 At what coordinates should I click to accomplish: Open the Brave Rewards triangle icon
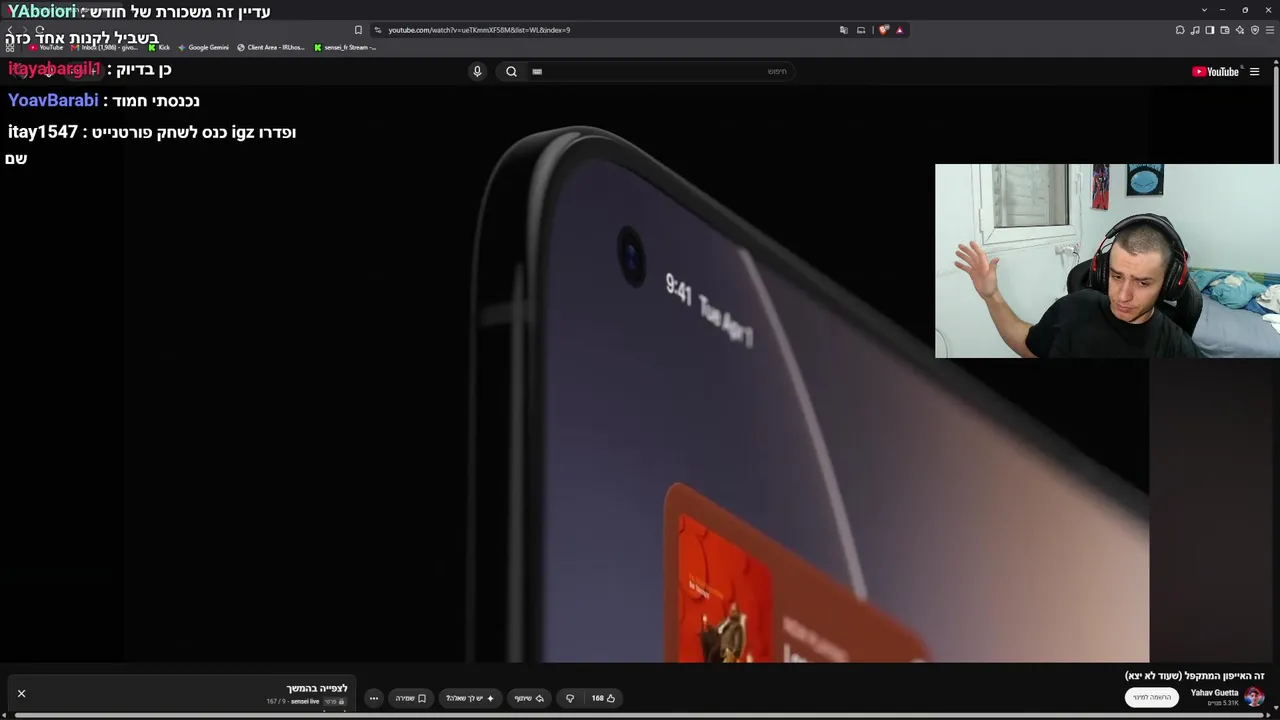tap(899, 30)
